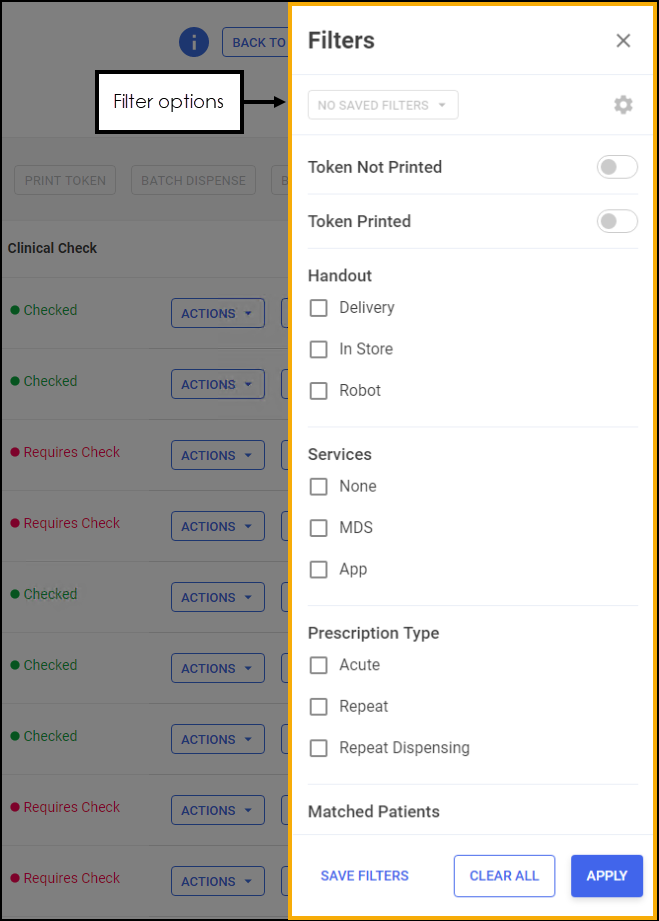Check the MDS services checkbox

(319, 528)
